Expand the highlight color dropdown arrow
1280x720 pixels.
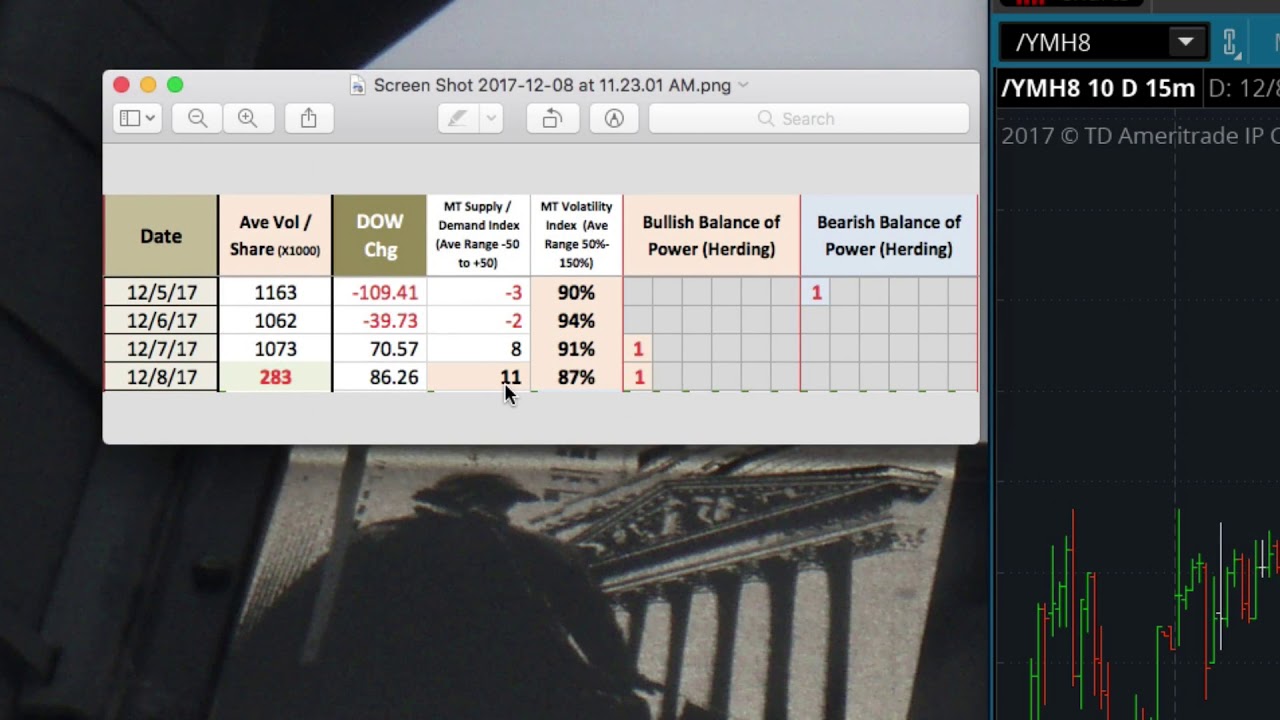click(x=491, y=118)
